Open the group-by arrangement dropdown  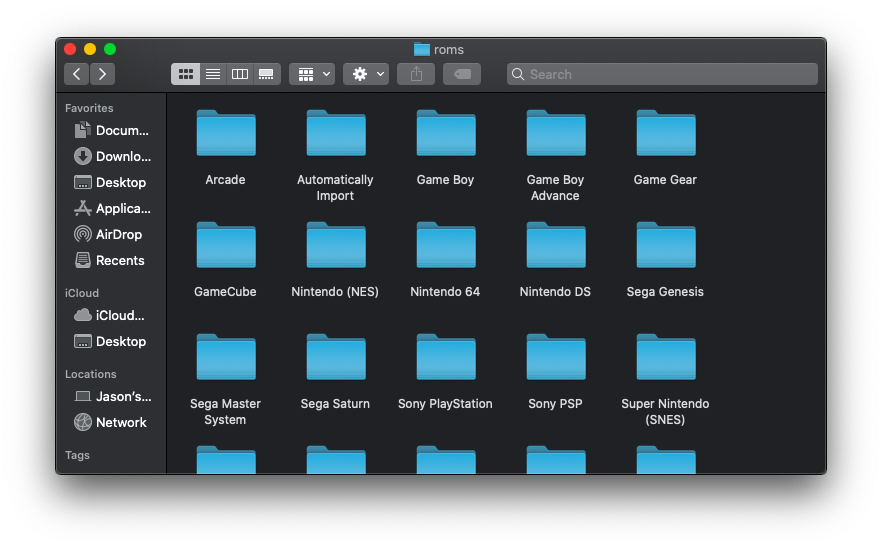coord(312,74)
